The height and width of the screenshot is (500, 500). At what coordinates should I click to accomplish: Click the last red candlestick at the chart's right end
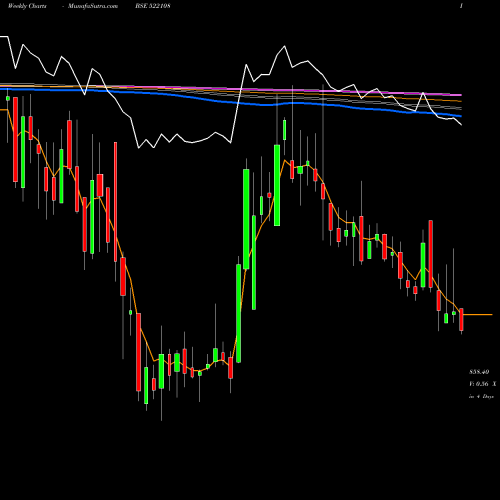[x=461, y=319]
